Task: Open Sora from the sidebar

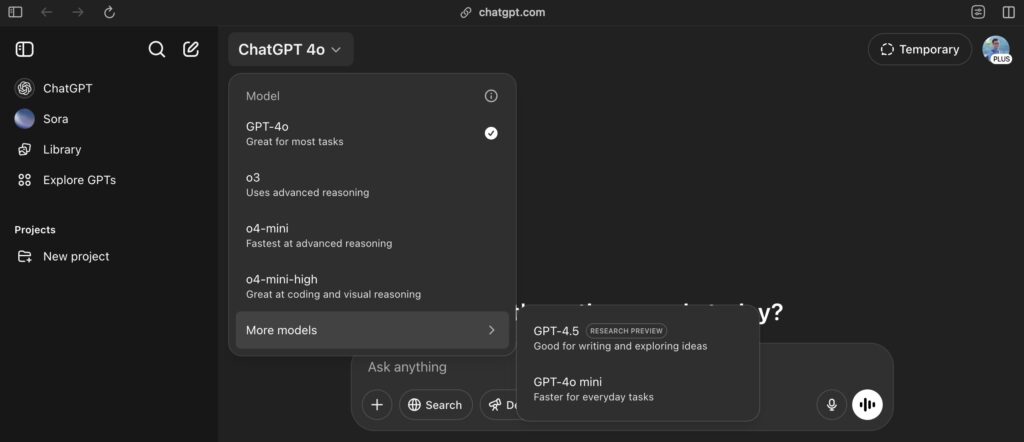Action: pyautogui.click(x=109, y=119)
